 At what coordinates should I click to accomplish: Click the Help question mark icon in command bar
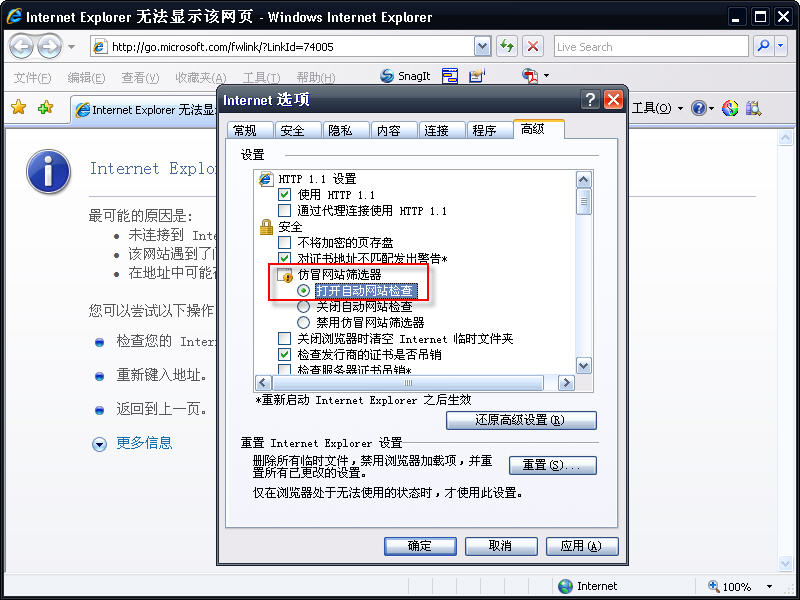[x=698, y=108]
